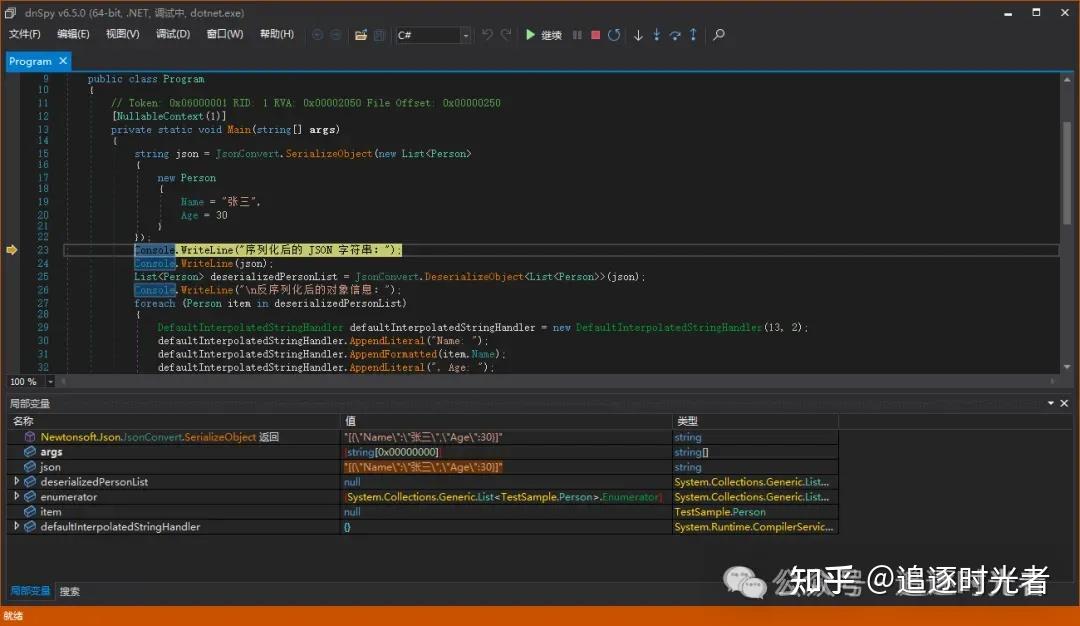
Task: Select the JsonConvert.SerializeObject 返回 row
Action: point(423,437)
